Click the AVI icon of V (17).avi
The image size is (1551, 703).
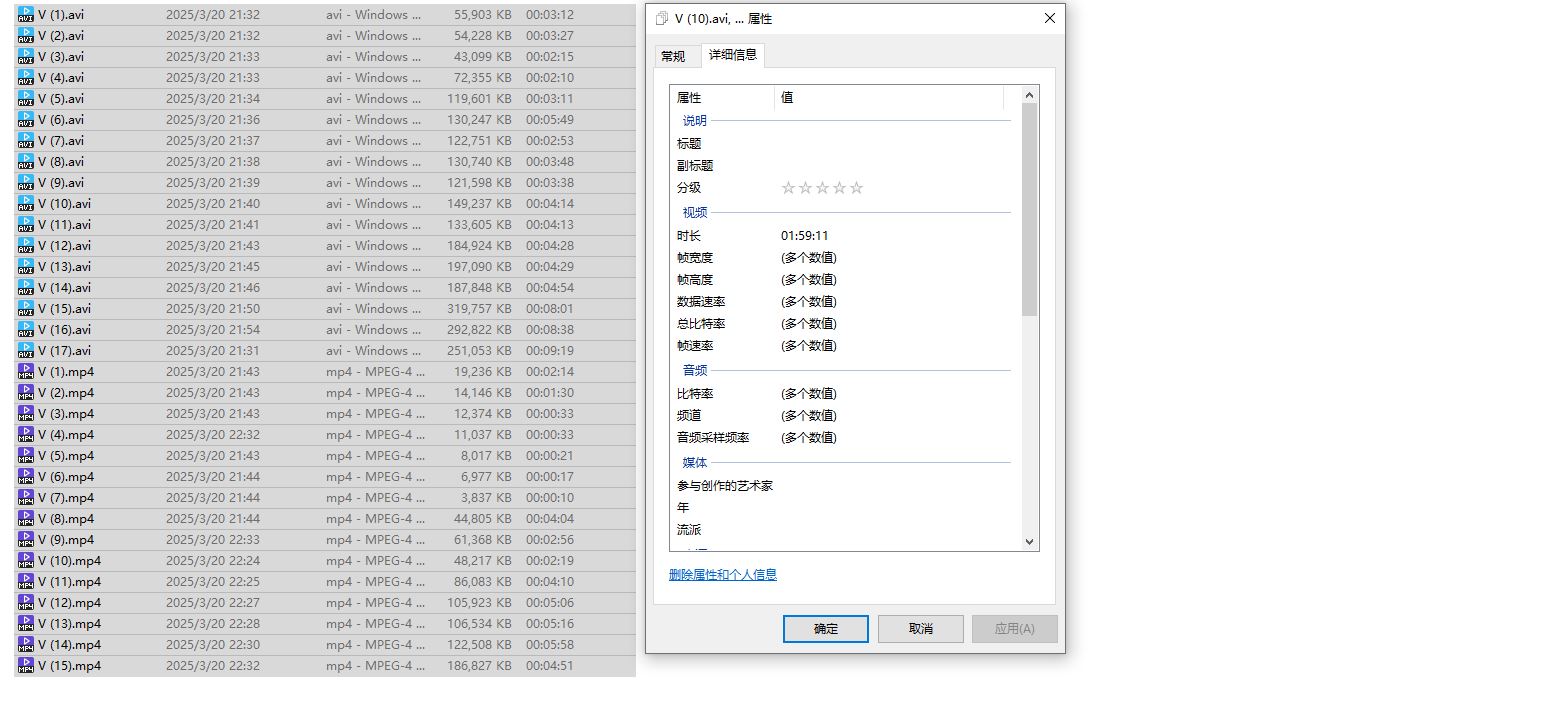(x=26, y=350)
